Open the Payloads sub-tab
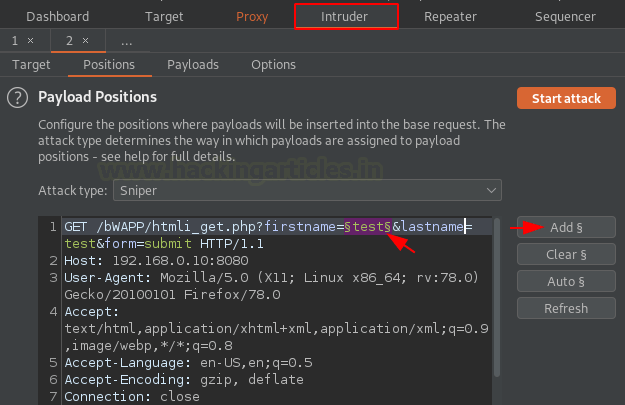 click(x=193, y=65)
